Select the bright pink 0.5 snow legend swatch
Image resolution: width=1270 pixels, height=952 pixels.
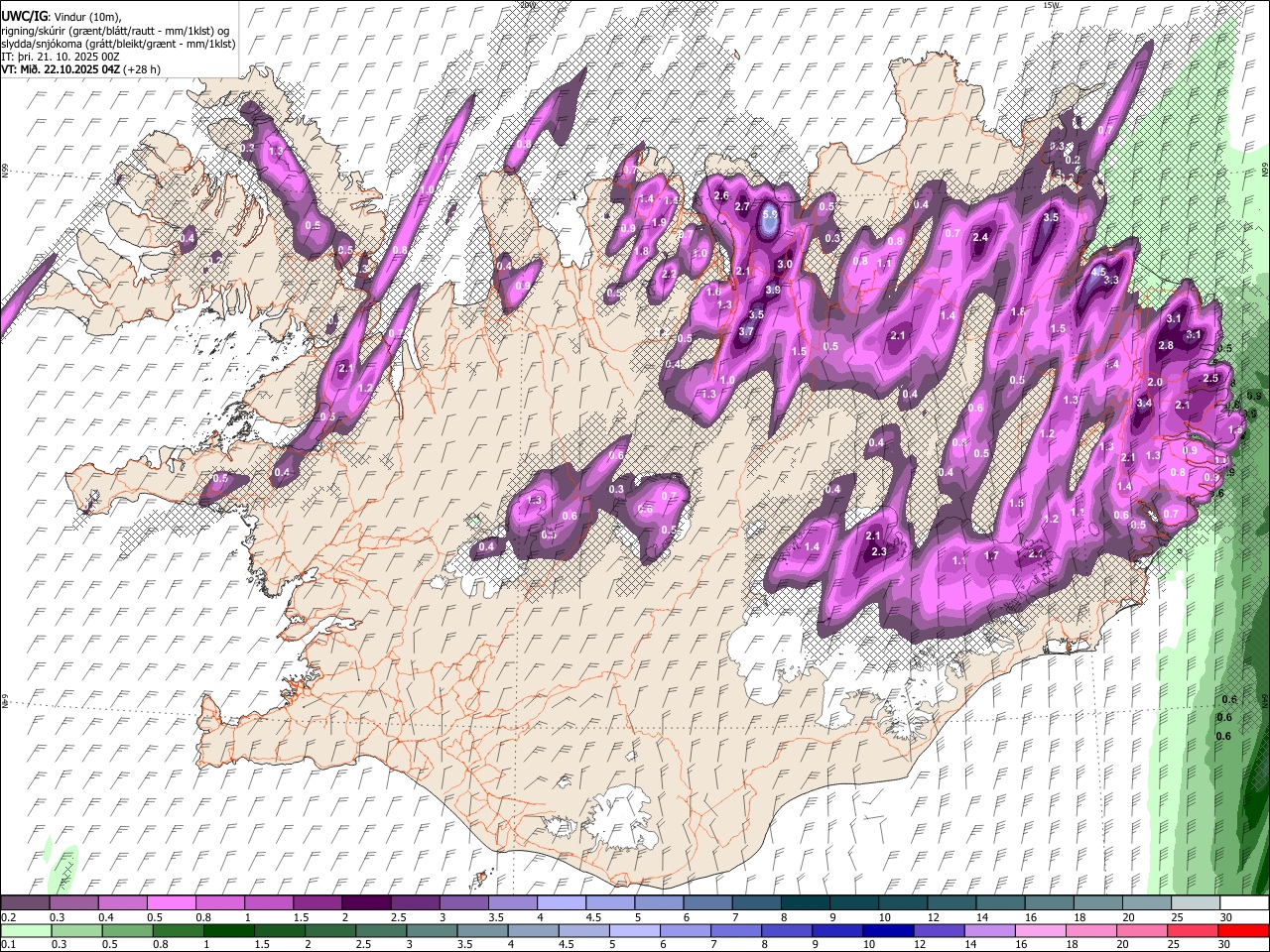click(x=171, y=903)
